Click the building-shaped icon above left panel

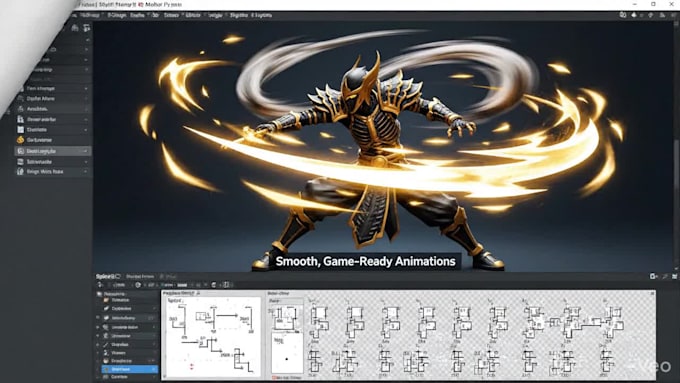[75, 28]
